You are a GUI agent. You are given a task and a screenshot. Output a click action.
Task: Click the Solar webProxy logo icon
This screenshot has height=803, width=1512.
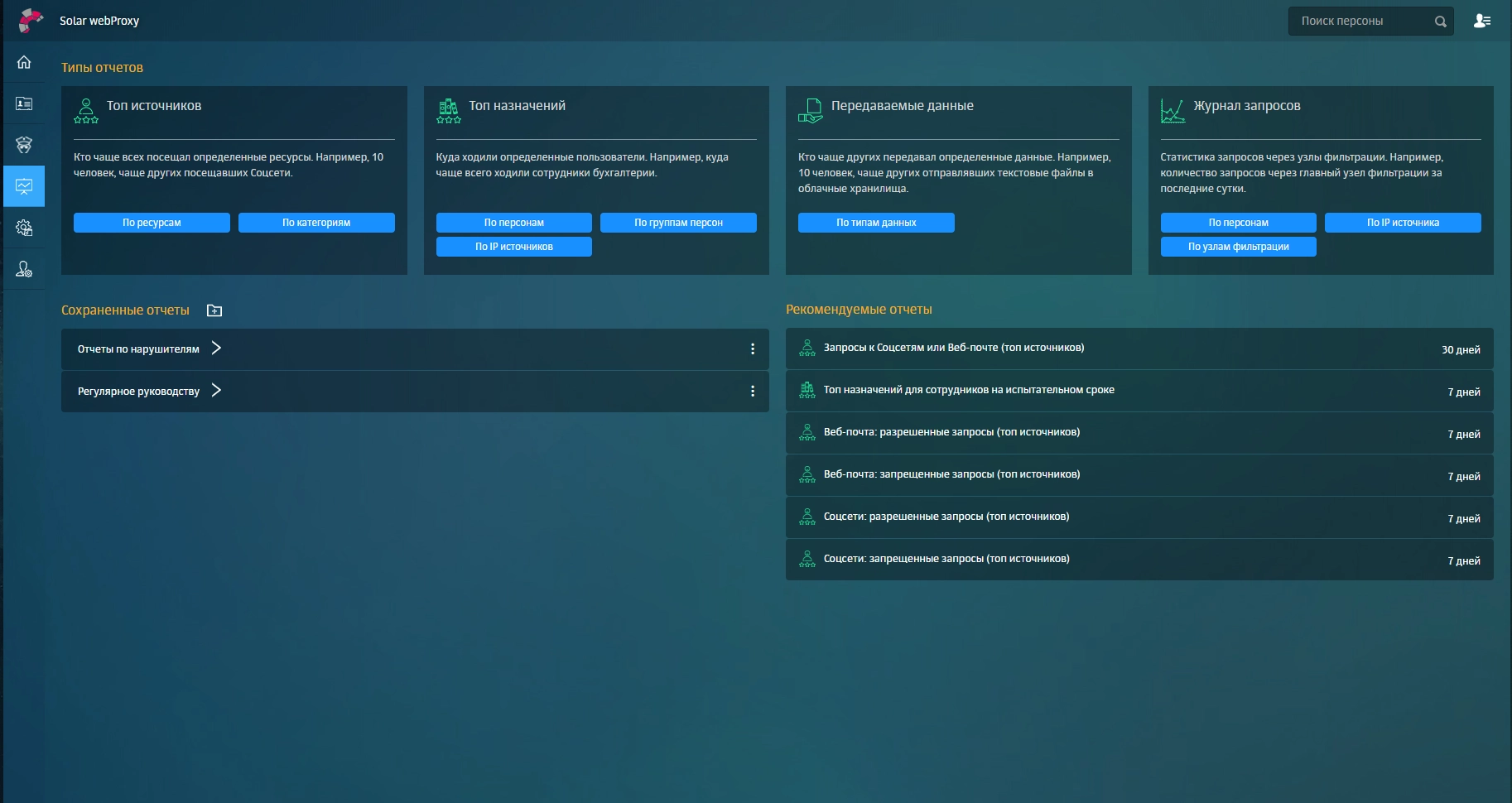point(30,21)
